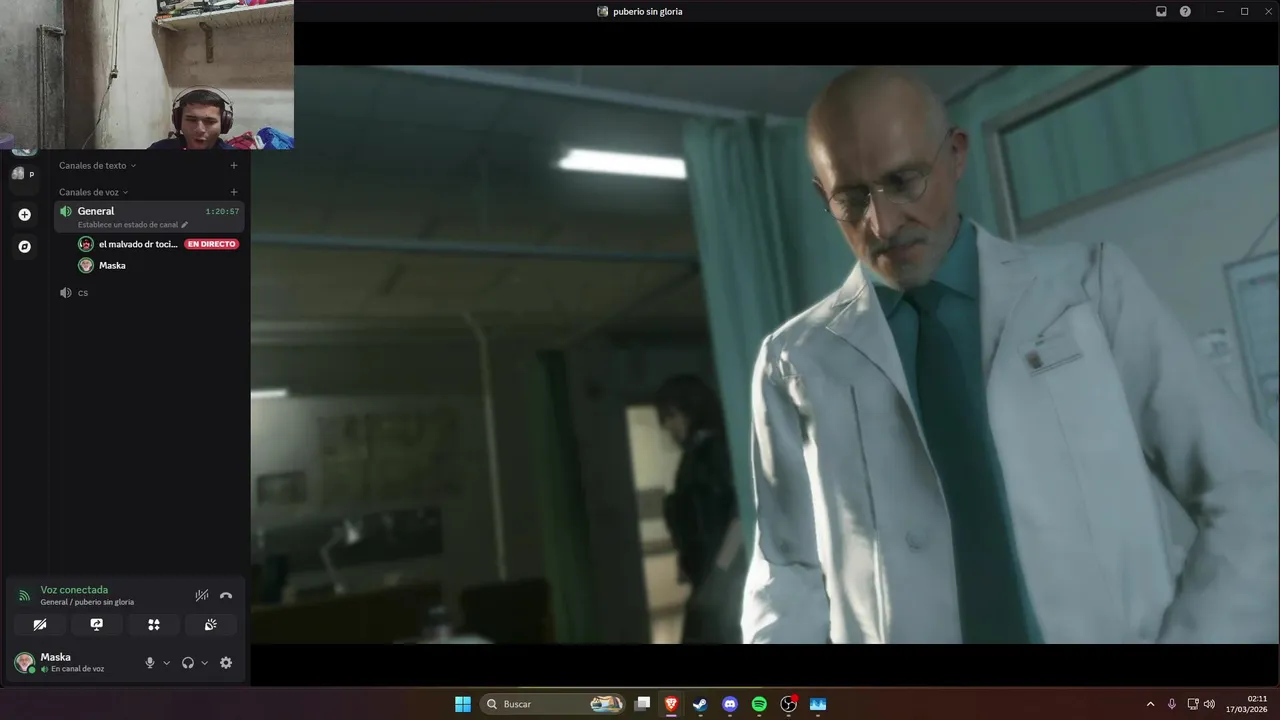Open Task View on the taskbar
This screenshot has height=720, width=1280.
[x=643, y=704]
